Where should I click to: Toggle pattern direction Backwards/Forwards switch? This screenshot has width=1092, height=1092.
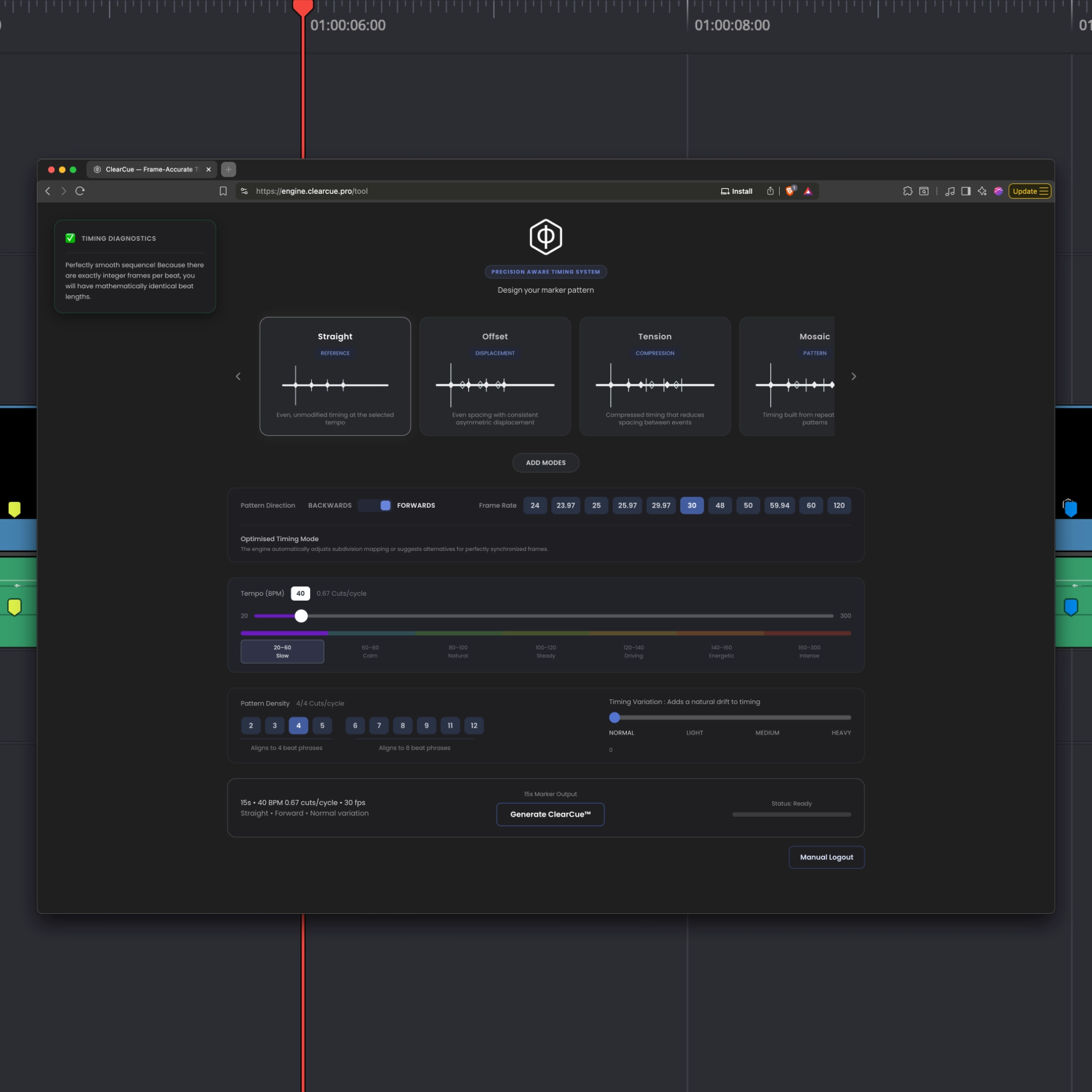pos(374,505)
